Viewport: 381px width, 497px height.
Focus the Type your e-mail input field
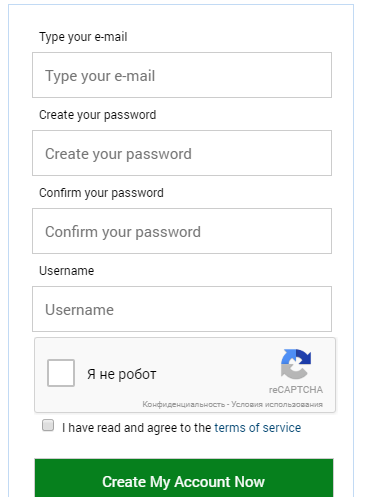point(182,75)
